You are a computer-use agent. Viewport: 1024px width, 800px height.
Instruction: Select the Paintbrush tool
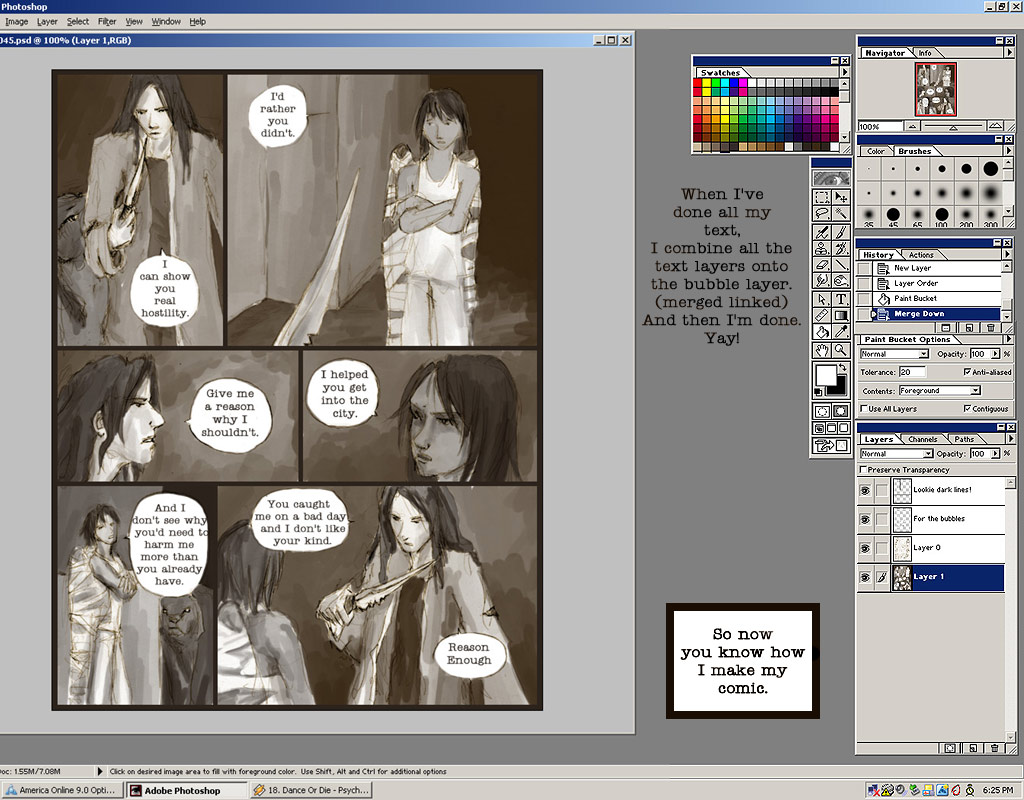pos(841,232)
